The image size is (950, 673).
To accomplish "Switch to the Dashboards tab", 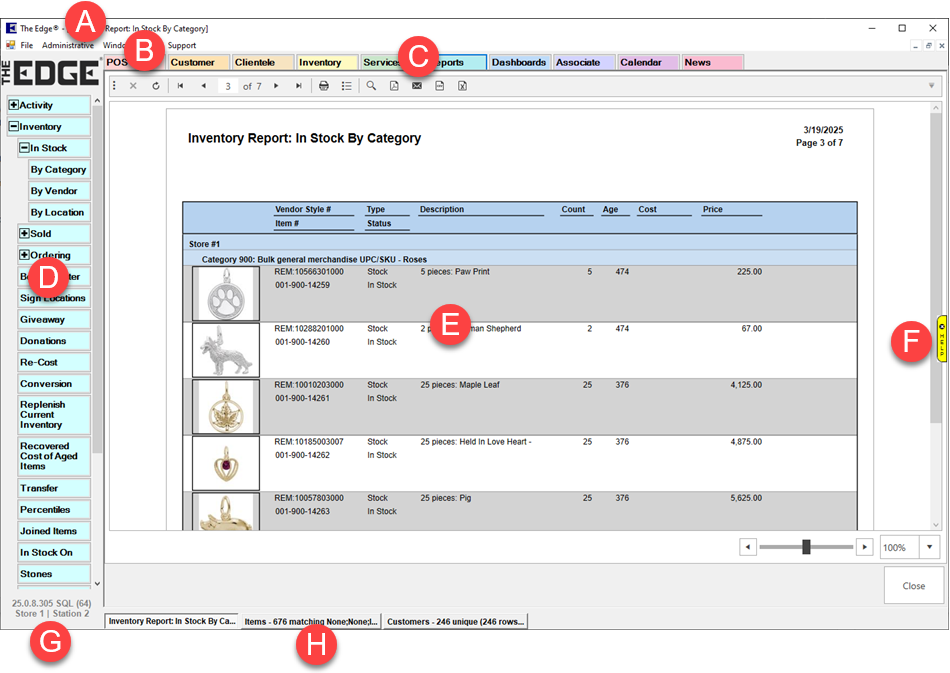I will 519,62.
